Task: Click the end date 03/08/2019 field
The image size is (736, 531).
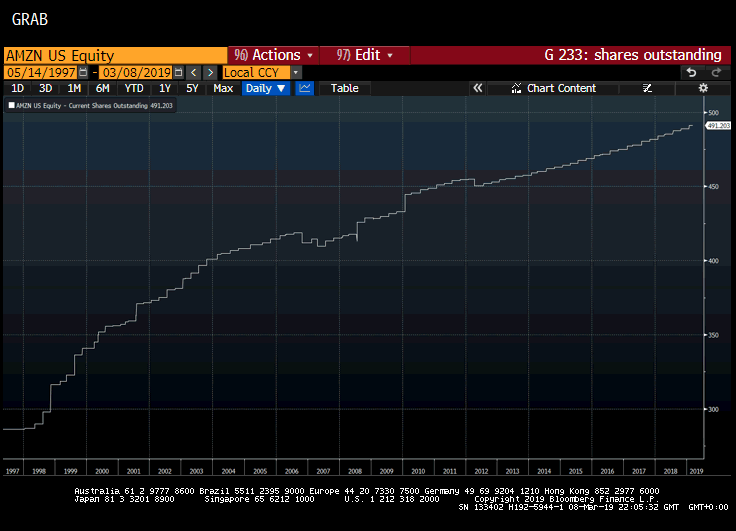Action: tap(137, 73)
